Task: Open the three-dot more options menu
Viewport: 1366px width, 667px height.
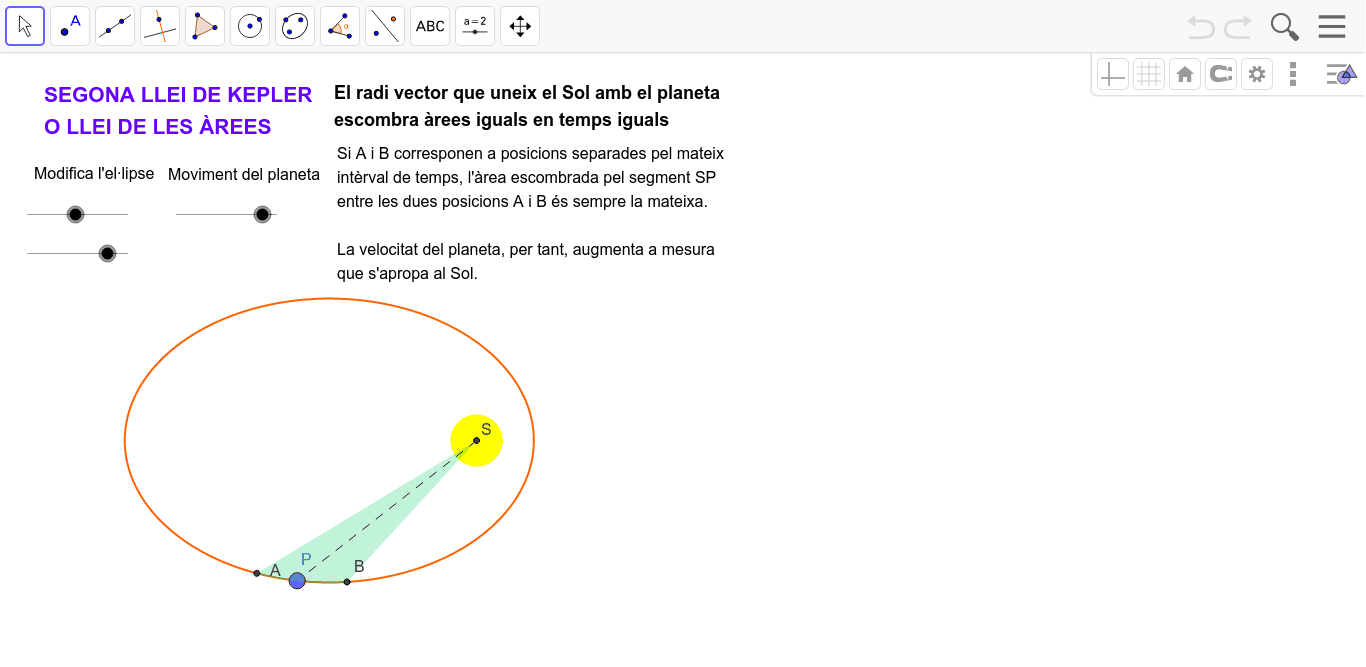Action: pyautogui.click(x=1294, y=74)
